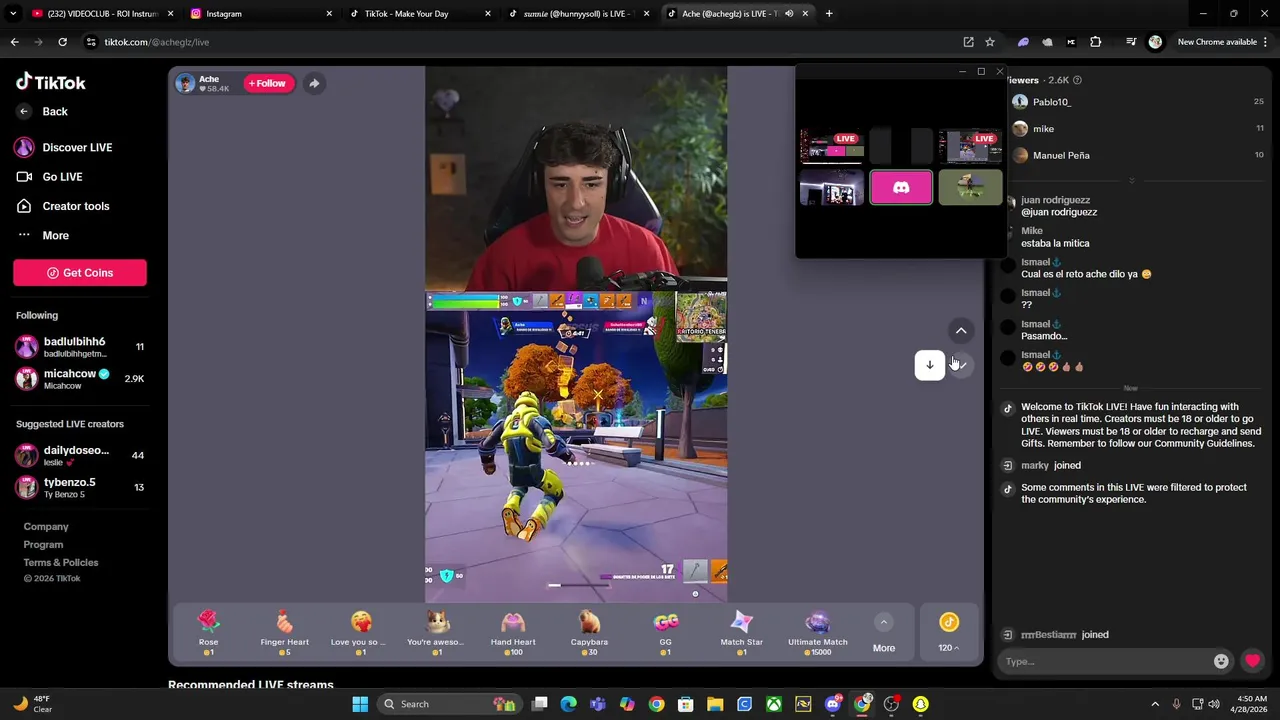Expand the top viewers list chevron
The height and width of the screenshot is (720, 1280).
(1131, 181)
